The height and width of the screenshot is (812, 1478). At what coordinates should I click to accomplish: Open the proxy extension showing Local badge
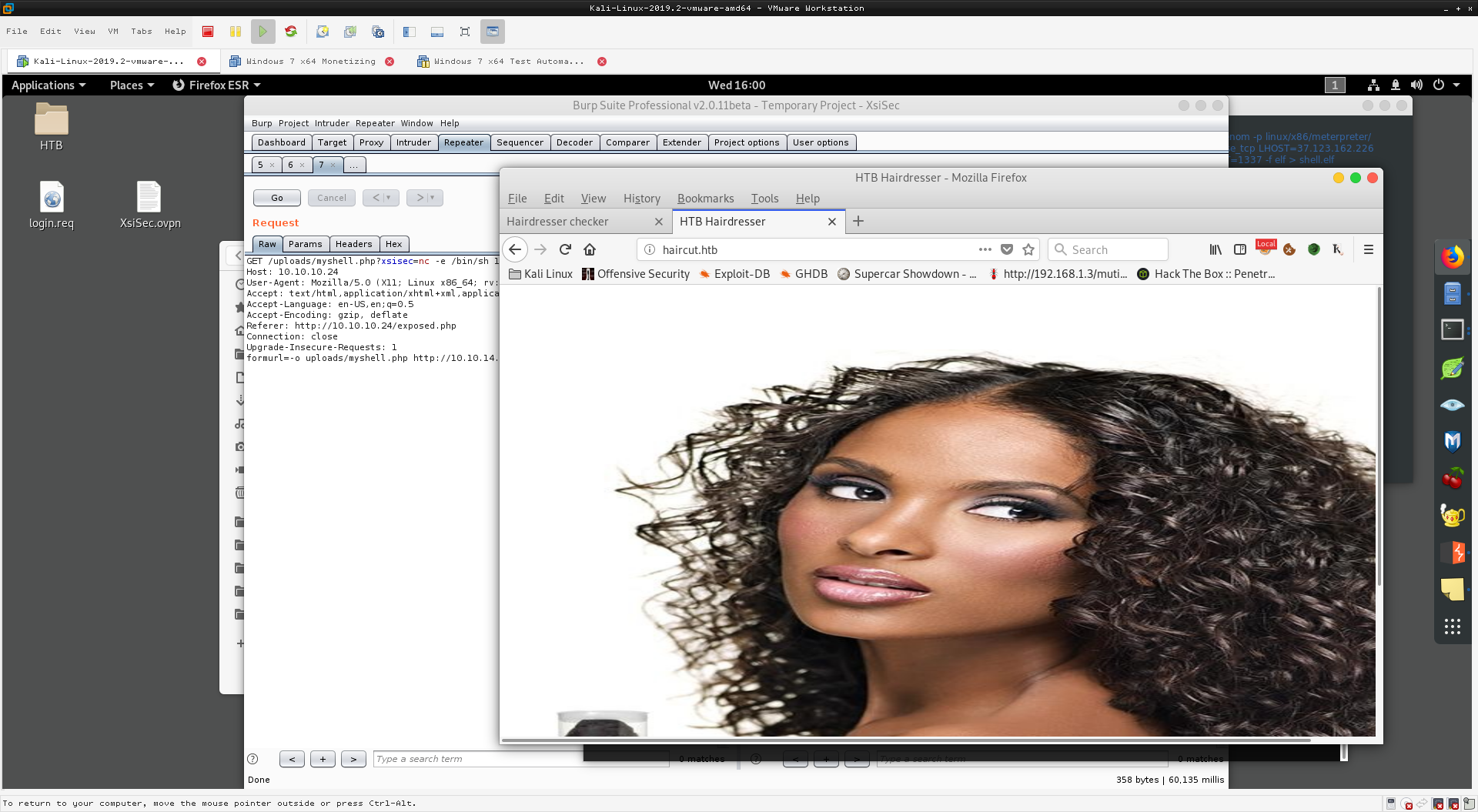[1266, 247]
